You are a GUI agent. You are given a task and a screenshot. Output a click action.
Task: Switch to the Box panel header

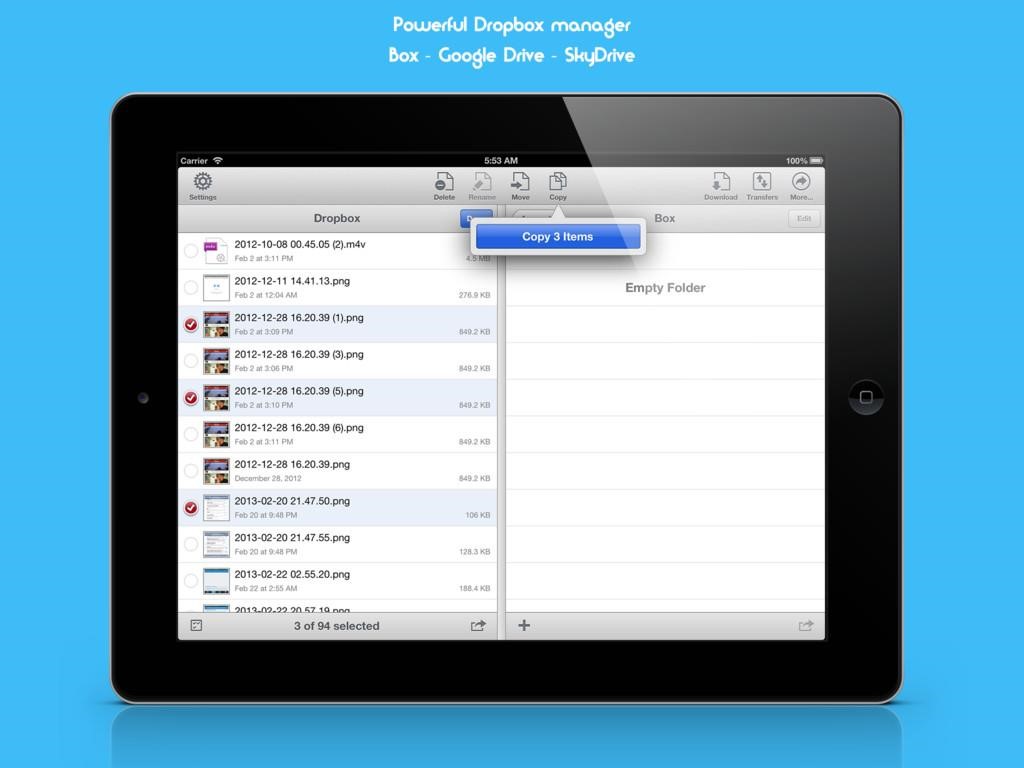tap(664, 218)
